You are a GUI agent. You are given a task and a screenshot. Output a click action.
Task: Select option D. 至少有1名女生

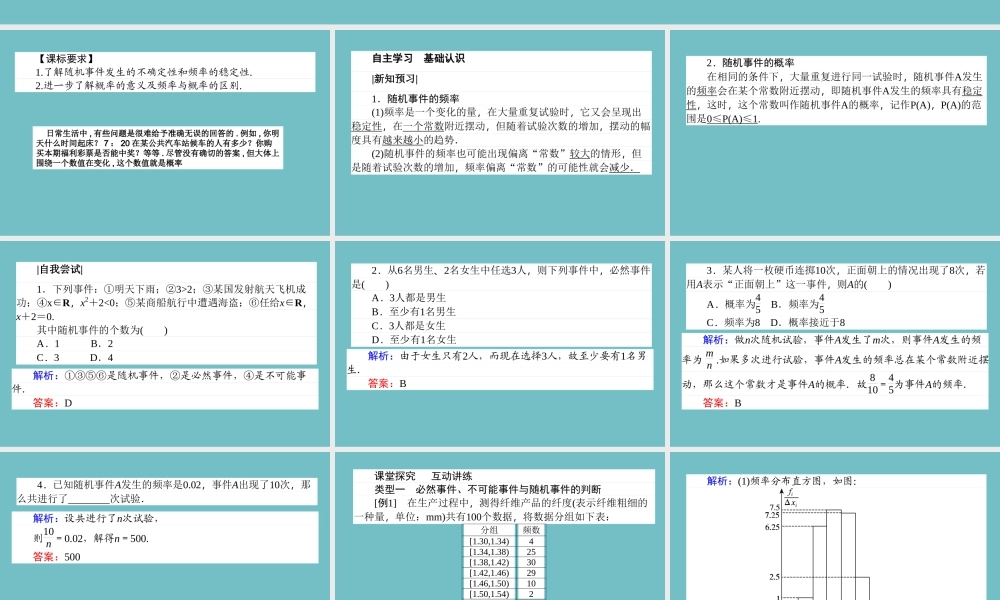pos(414,340)
